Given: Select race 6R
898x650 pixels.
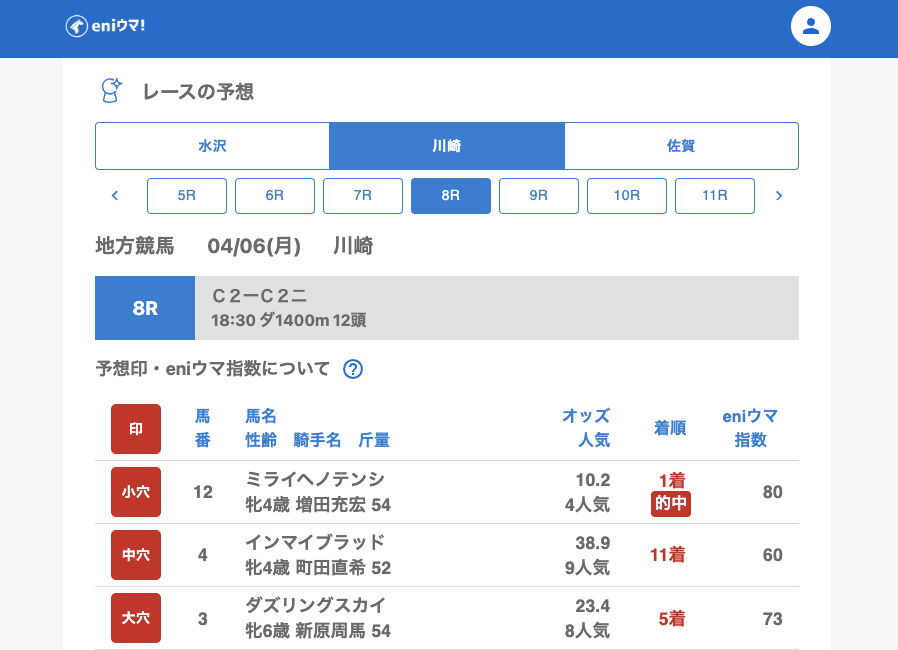Looking at the screenshot, I should (275, 196).
